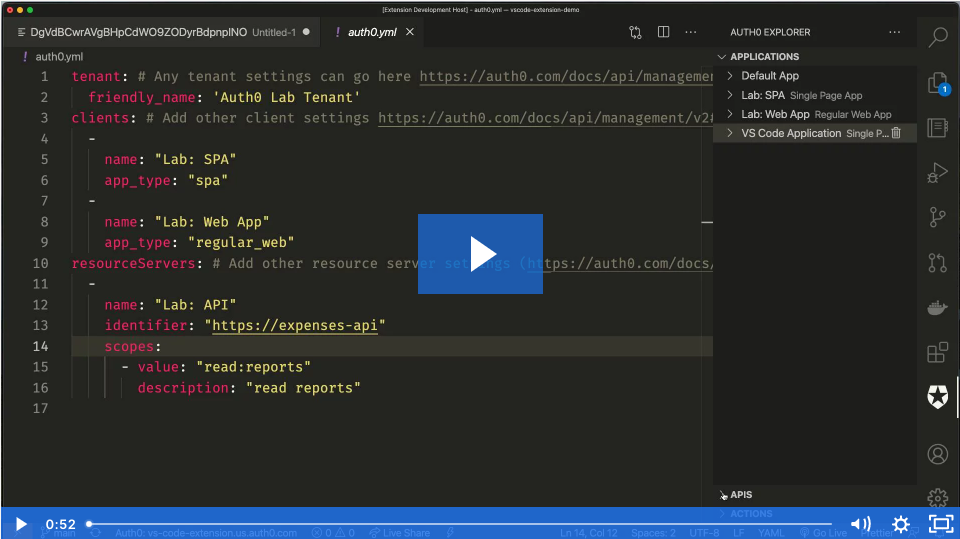Click the 'tenant' key on line 1
Viewport: 960px width, 539px height.
point(96,77)
